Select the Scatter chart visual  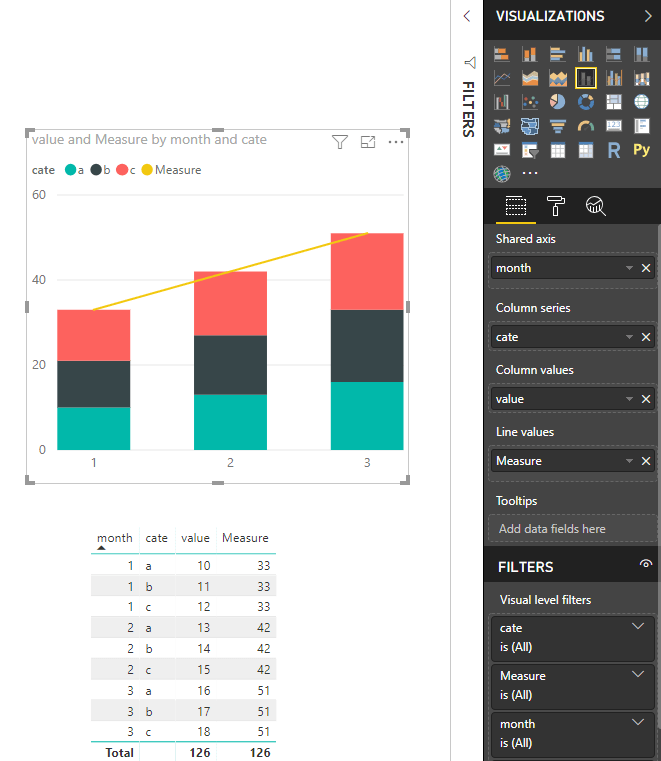[529, 102]
